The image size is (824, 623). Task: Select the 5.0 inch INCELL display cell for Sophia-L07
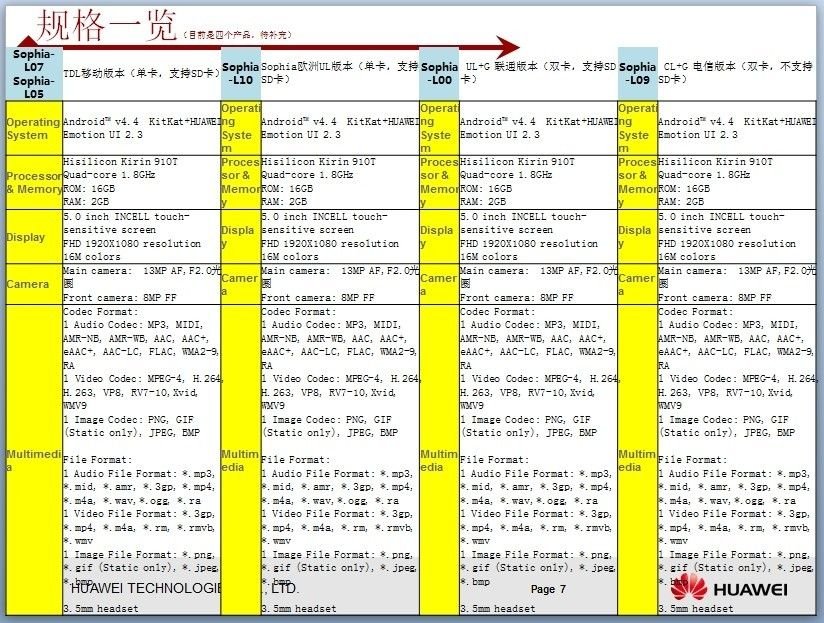click(141, 237)
